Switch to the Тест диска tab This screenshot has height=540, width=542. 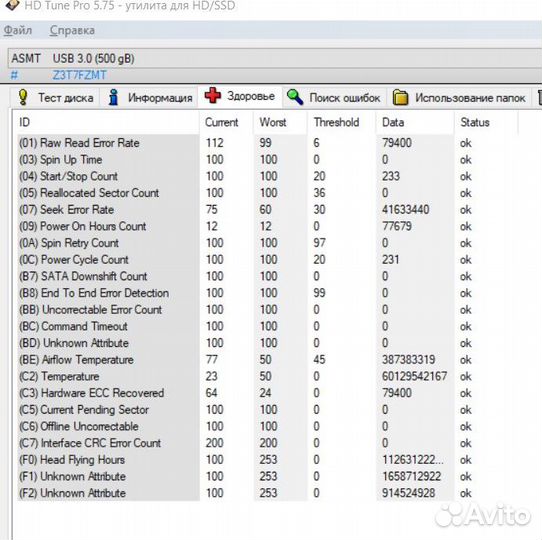tap(56, 98)
